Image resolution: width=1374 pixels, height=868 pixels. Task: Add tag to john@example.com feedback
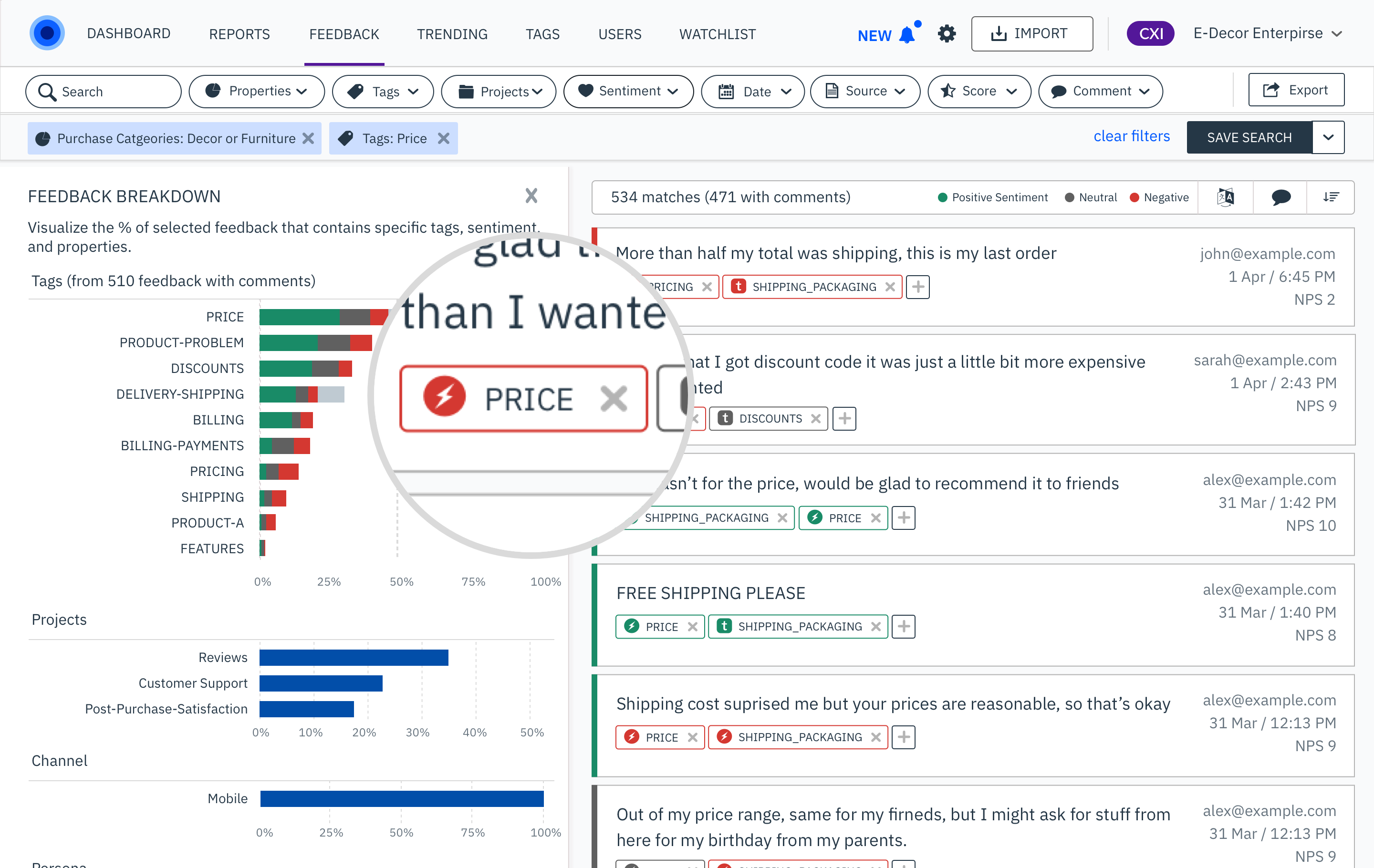(x=917, y=287)
